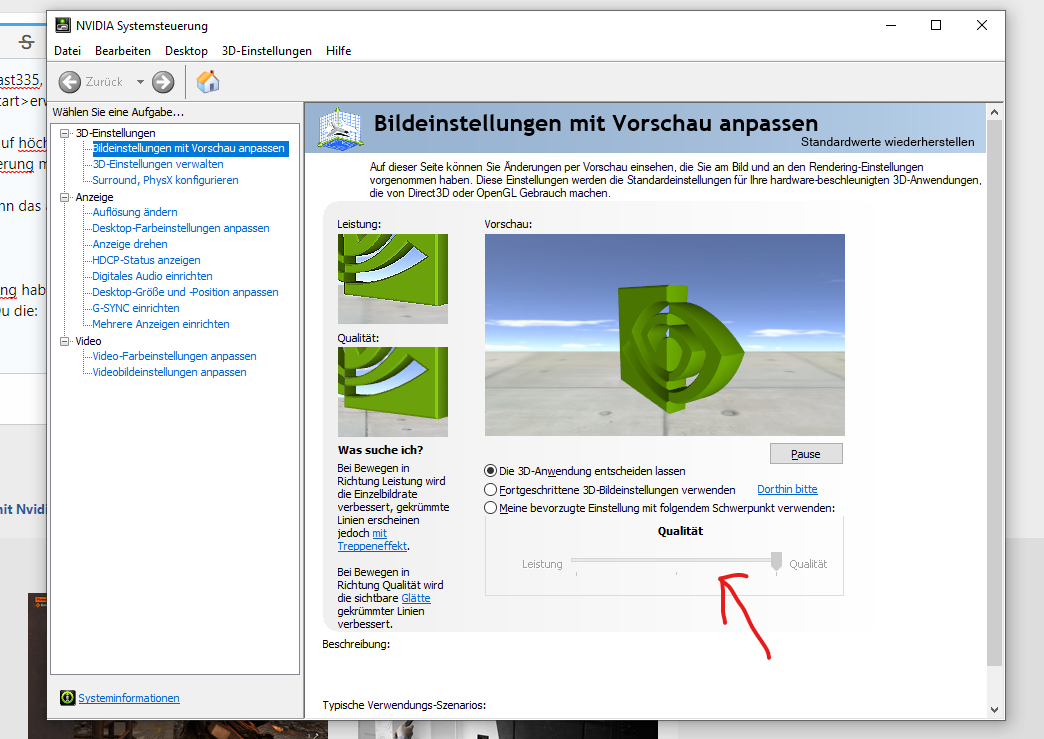
Task: Select 'Fortgeschrittene 3D-Bildeinstellungen verwenden' radio button
Action: pos(491,489)
